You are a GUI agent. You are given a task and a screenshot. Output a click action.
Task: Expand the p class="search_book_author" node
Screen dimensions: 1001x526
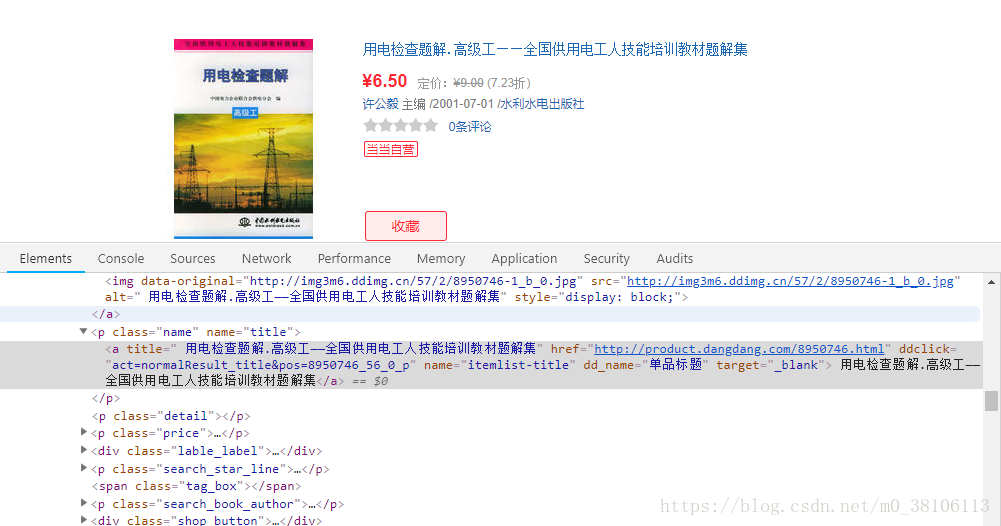tap(83, 503)
